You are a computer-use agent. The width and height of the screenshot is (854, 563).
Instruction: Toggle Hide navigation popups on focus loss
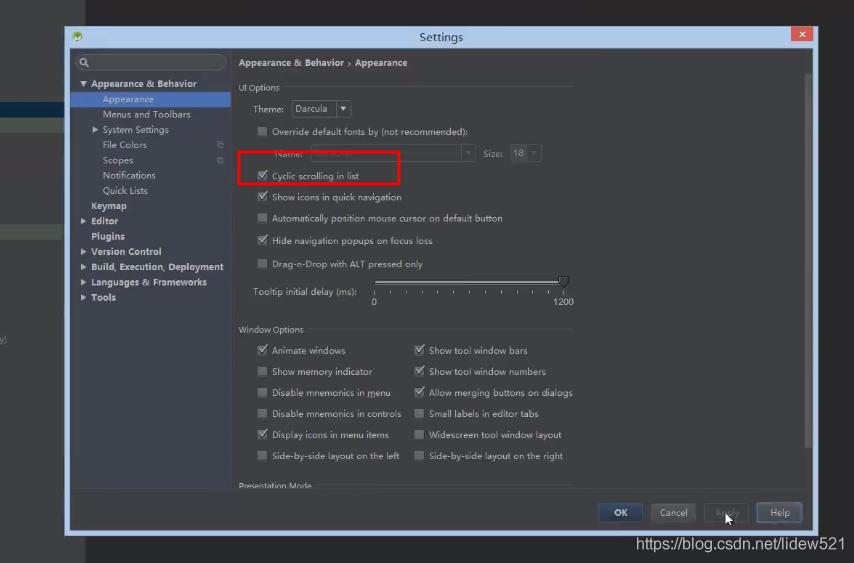[x=263, y=240]
